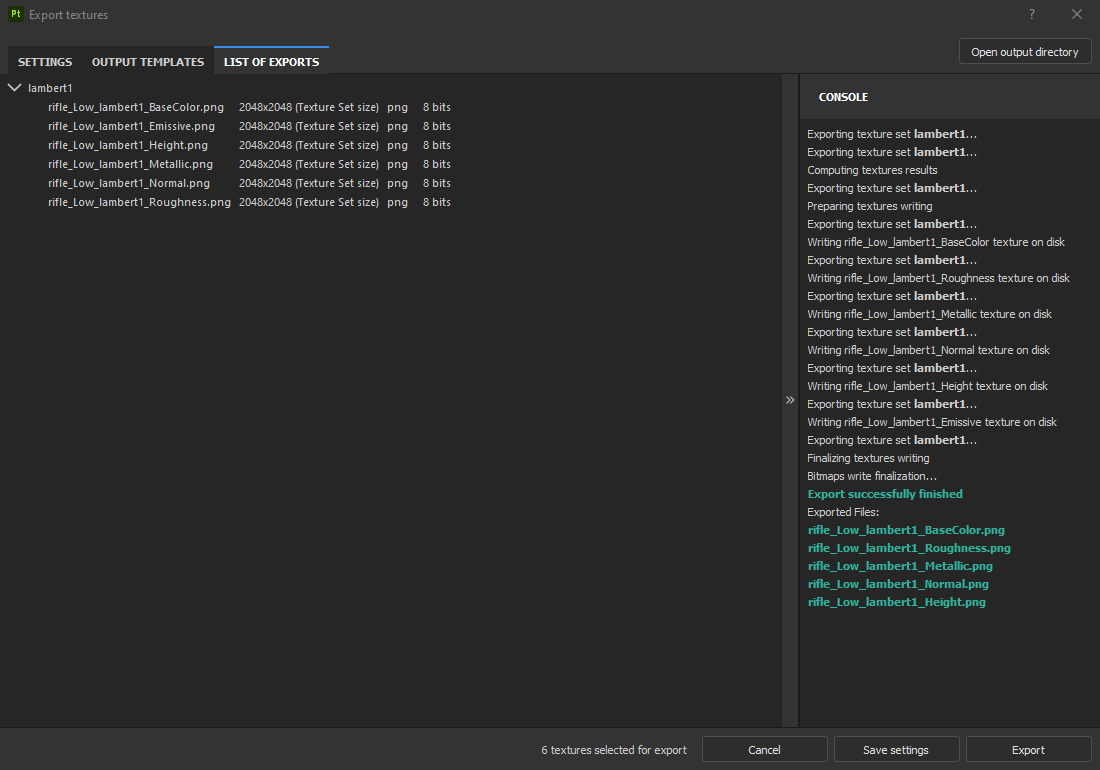Select rifle_Low_lambert1_Height.png in export list

[128, 145]
